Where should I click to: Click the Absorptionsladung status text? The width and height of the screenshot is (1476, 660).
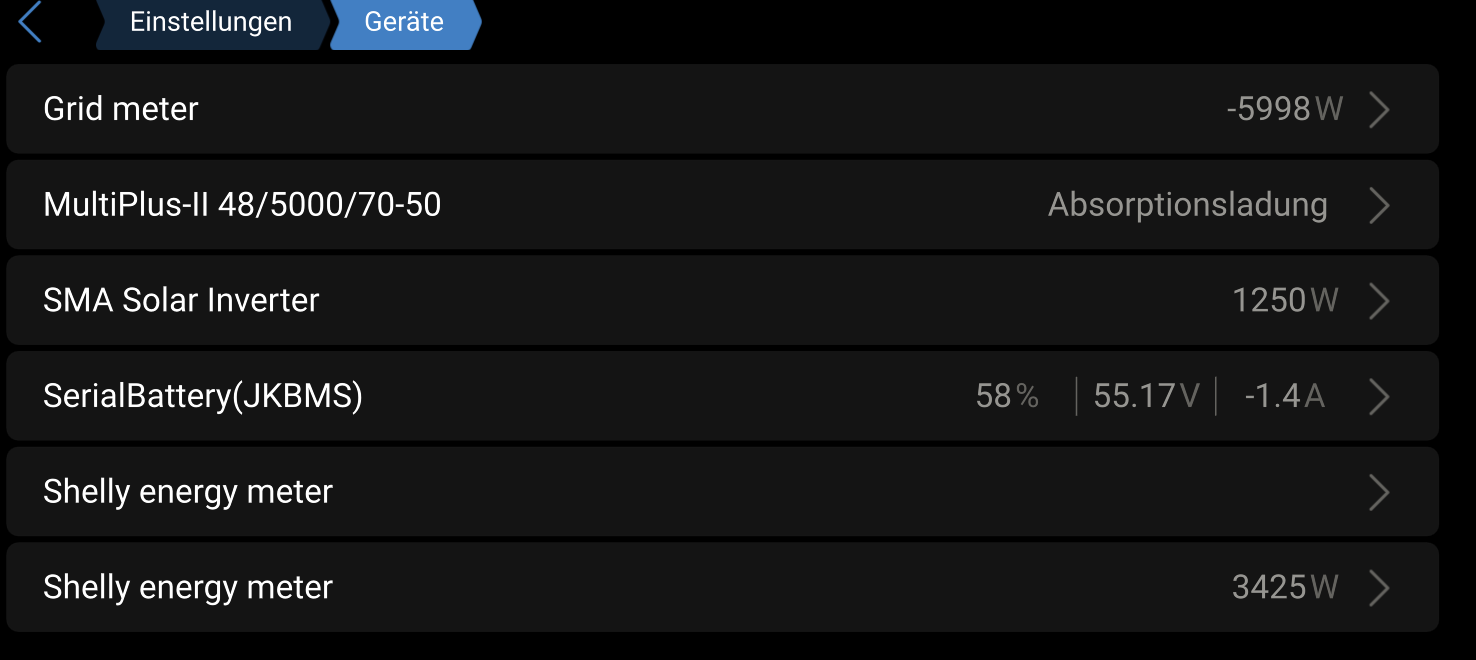[1188, 205]
